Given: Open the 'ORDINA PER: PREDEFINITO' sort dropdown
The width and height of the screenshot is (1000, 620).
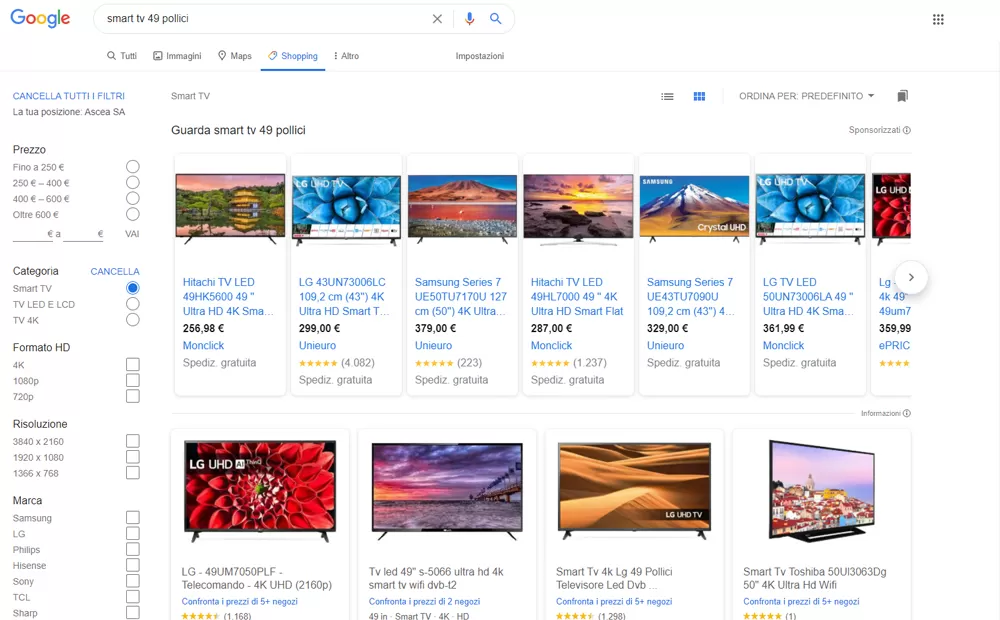Looking at the screenshot, I should click(x=806, y=96).
